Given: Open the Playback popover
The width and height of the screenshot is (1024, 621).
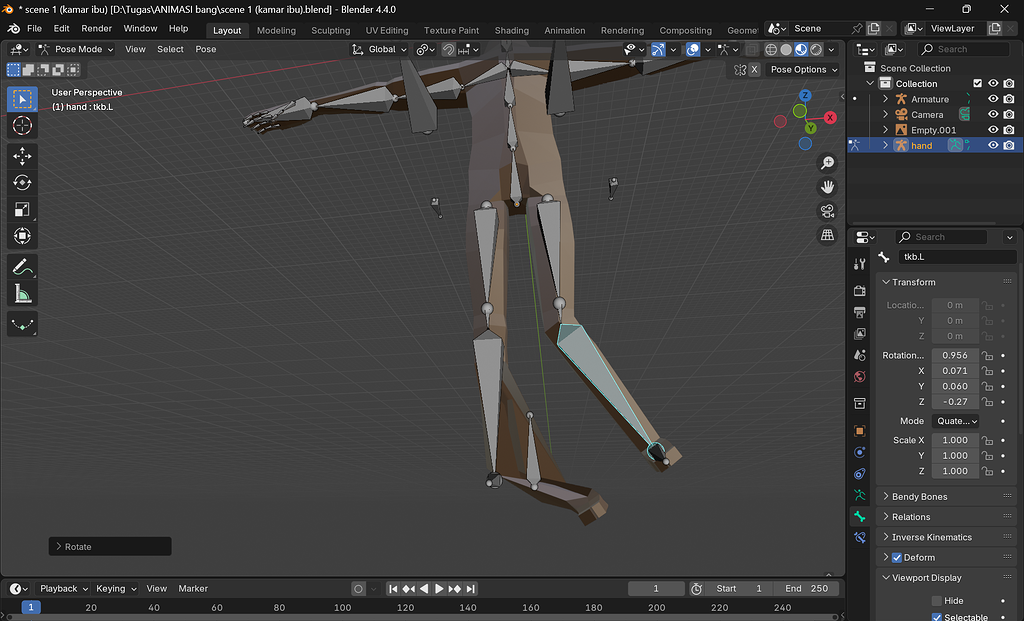Looking at the screenshot, I should [x=63, y=588].
